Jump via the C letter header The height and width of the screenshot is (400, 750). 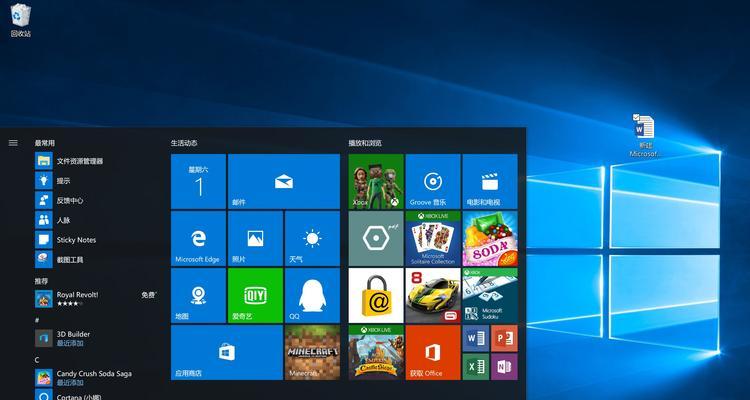[x=37, y=359]
